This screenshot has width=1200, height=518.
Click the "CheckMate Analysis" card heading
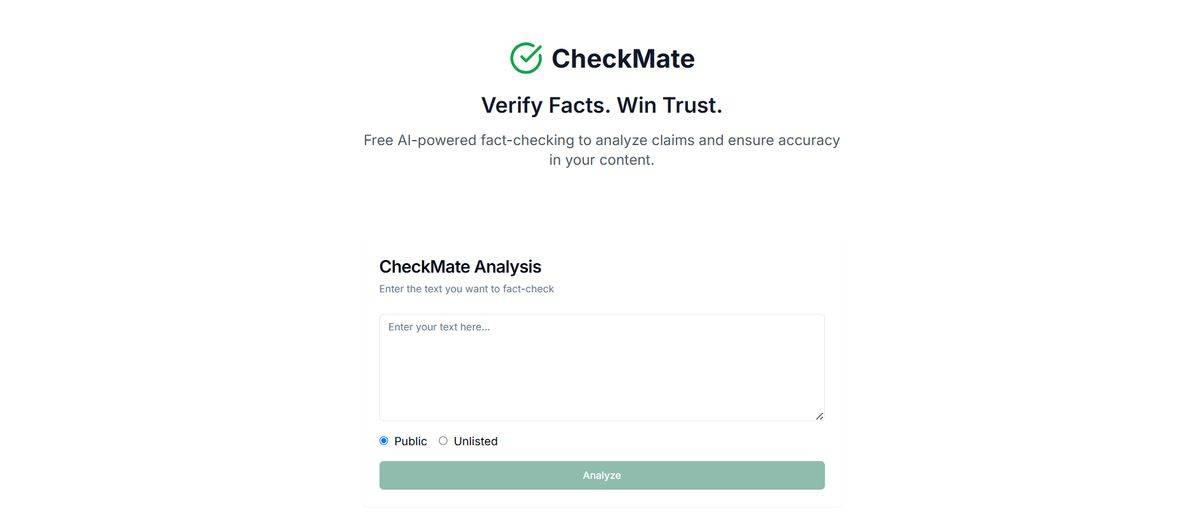tap(460, 267)
